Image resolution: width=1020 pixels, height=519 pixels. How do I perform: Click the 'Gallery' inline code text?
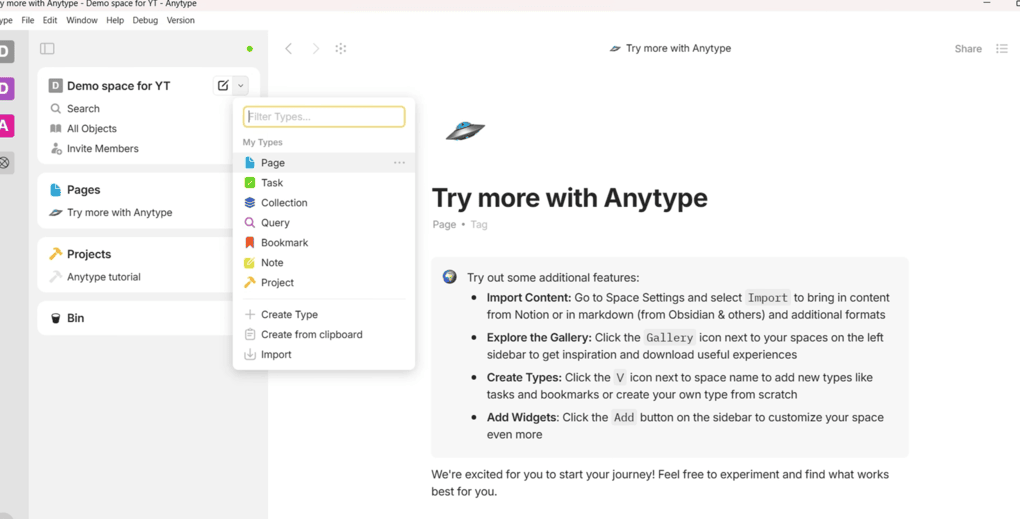pyautogui.click(x=670, y=338)
